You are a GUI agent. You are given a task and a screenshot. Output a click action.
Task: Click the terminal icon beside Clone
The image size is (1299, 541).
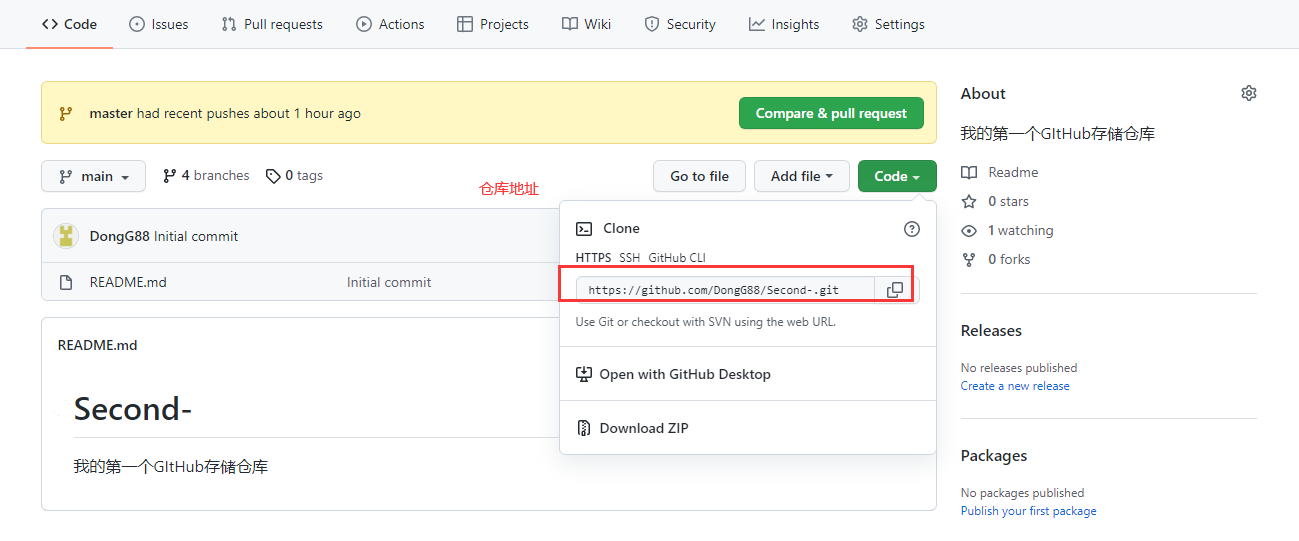click(x=584, y=229)
